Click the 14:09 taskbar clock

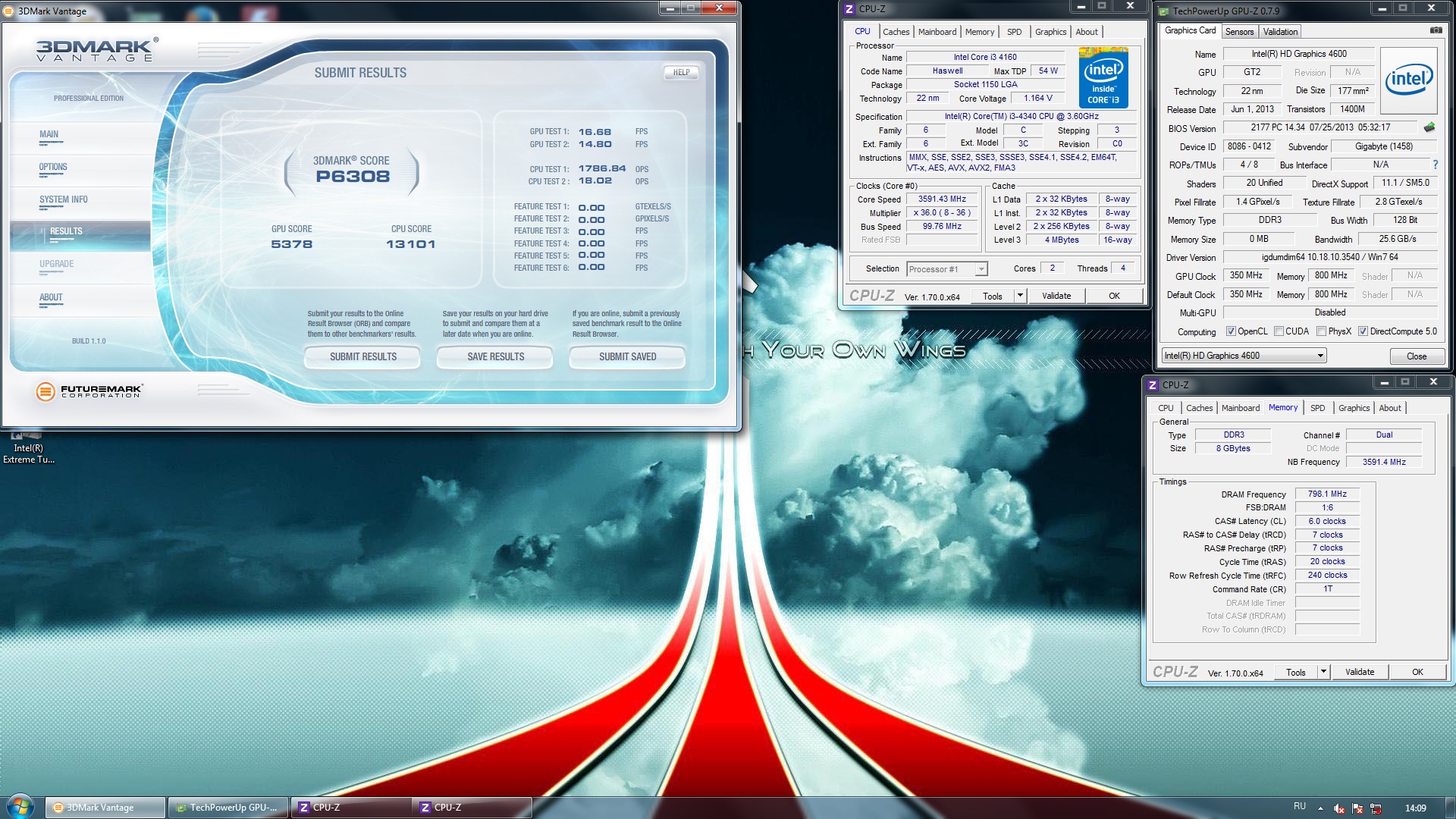1415,808
